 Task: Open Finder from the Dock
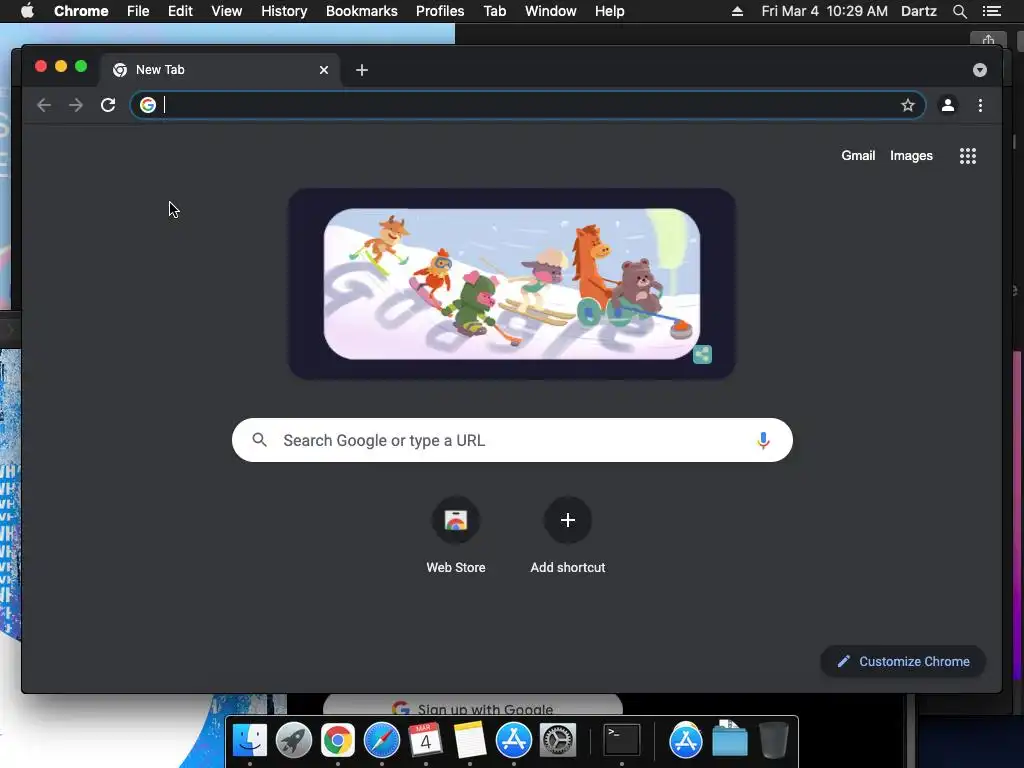(x=249, y=740)
